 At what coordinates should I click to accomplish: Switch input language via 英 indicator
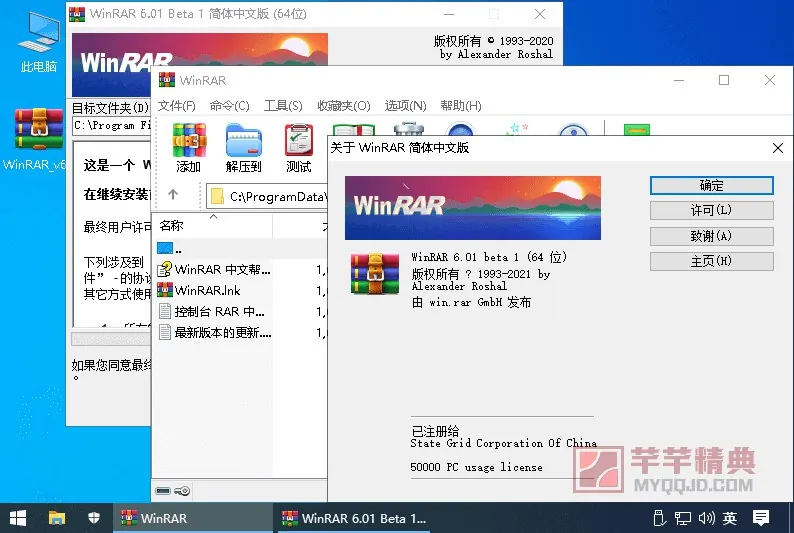730,518
